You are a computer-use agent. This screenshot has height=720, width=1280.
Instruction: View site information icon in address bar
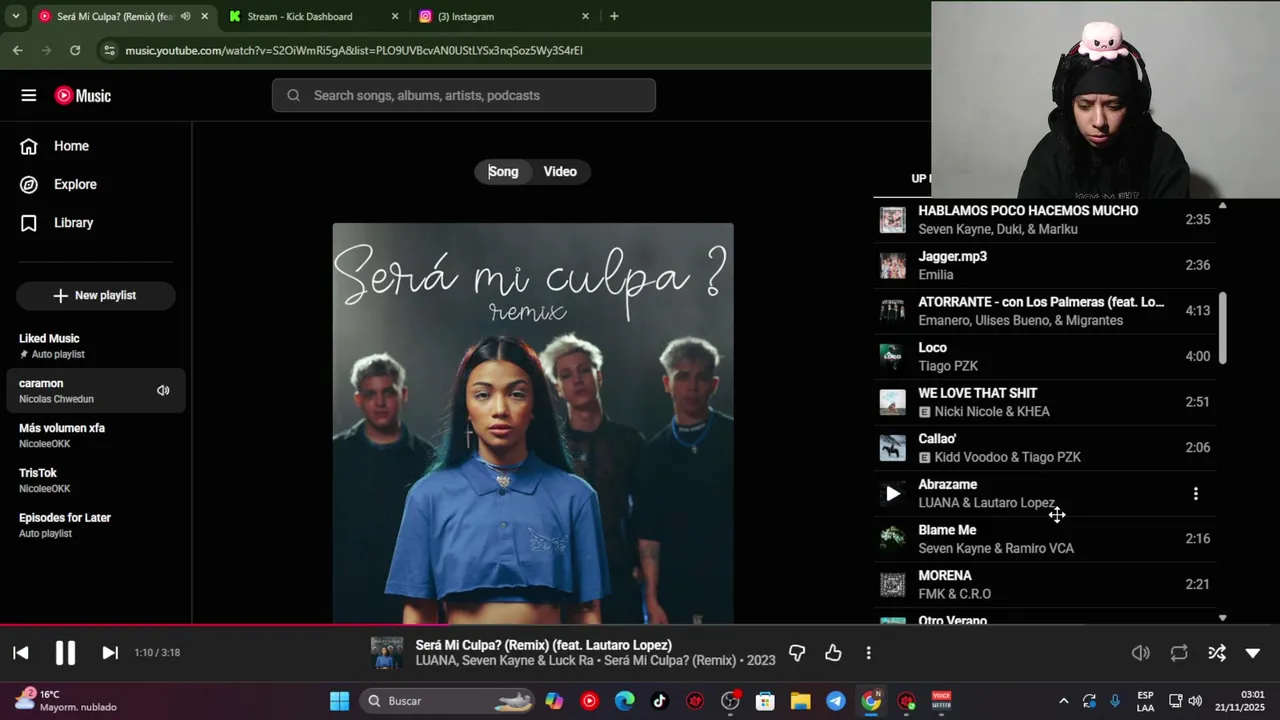109,50
